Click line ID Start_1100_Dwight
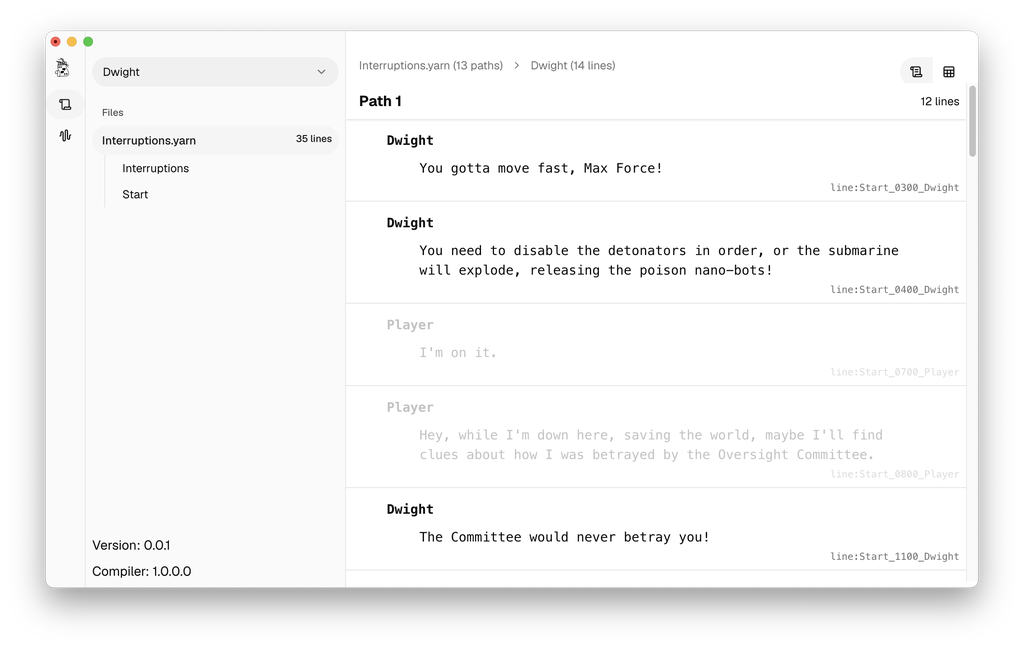1024x648 pixels. (x=894, y=556)
